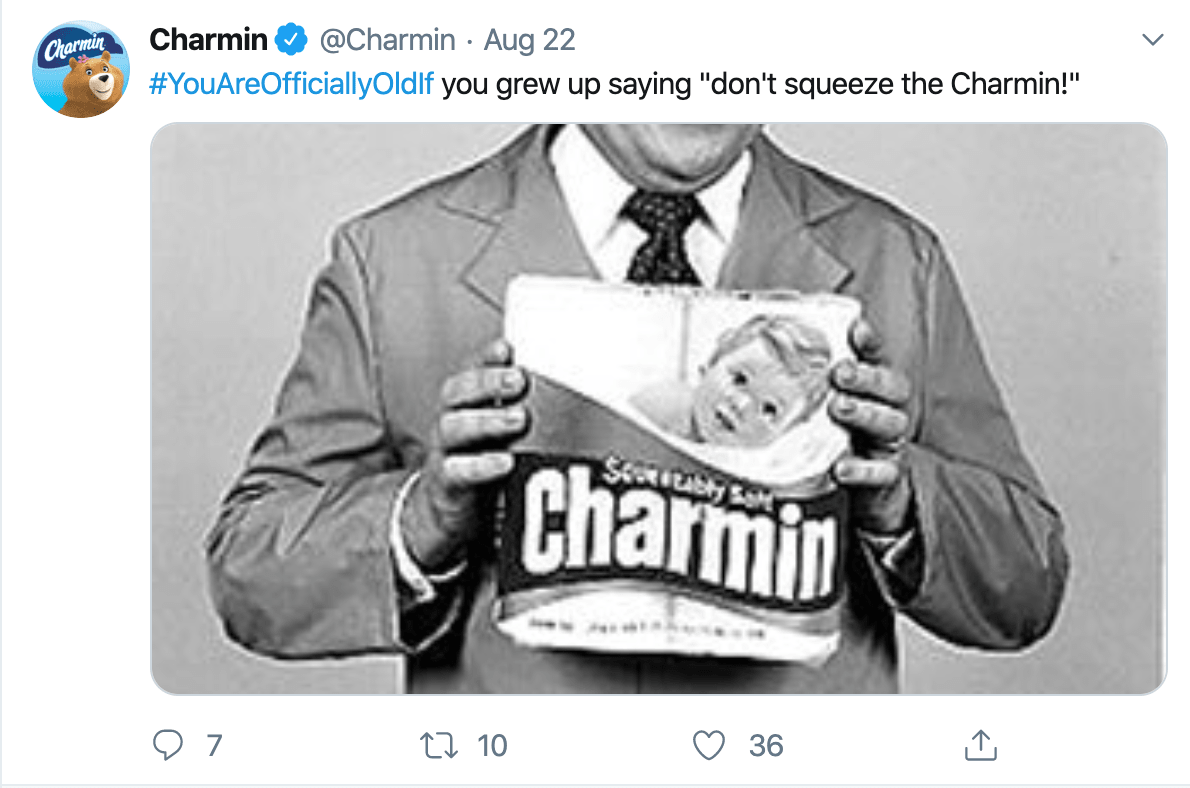This screenshot has width=1190, height=788.
Task: Open the share tweet icon
Action: pos(980,744)
